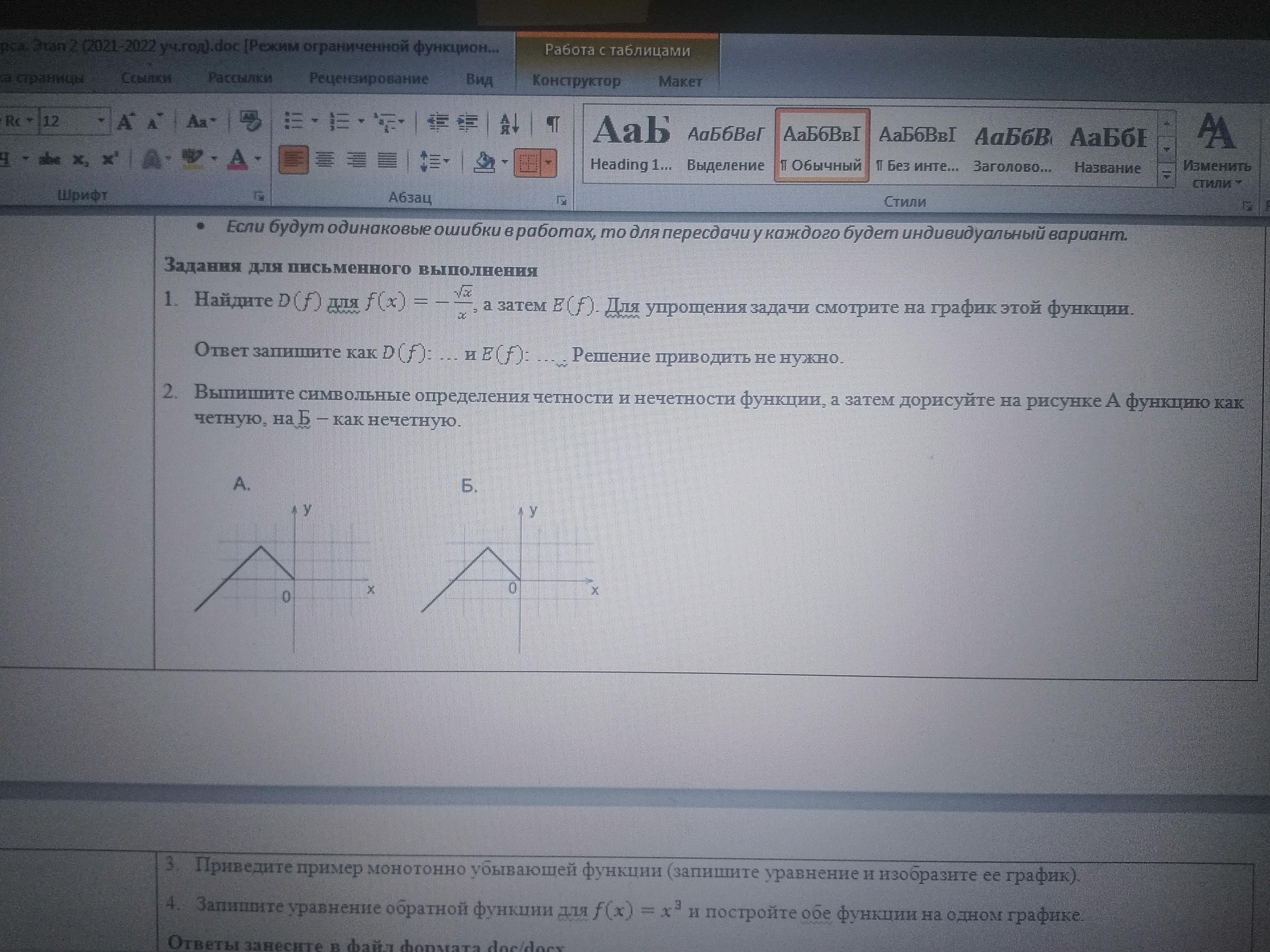Toggle strikethrough text formatting
This screenshot has width=1270, height=952.
tap(50, 159)
